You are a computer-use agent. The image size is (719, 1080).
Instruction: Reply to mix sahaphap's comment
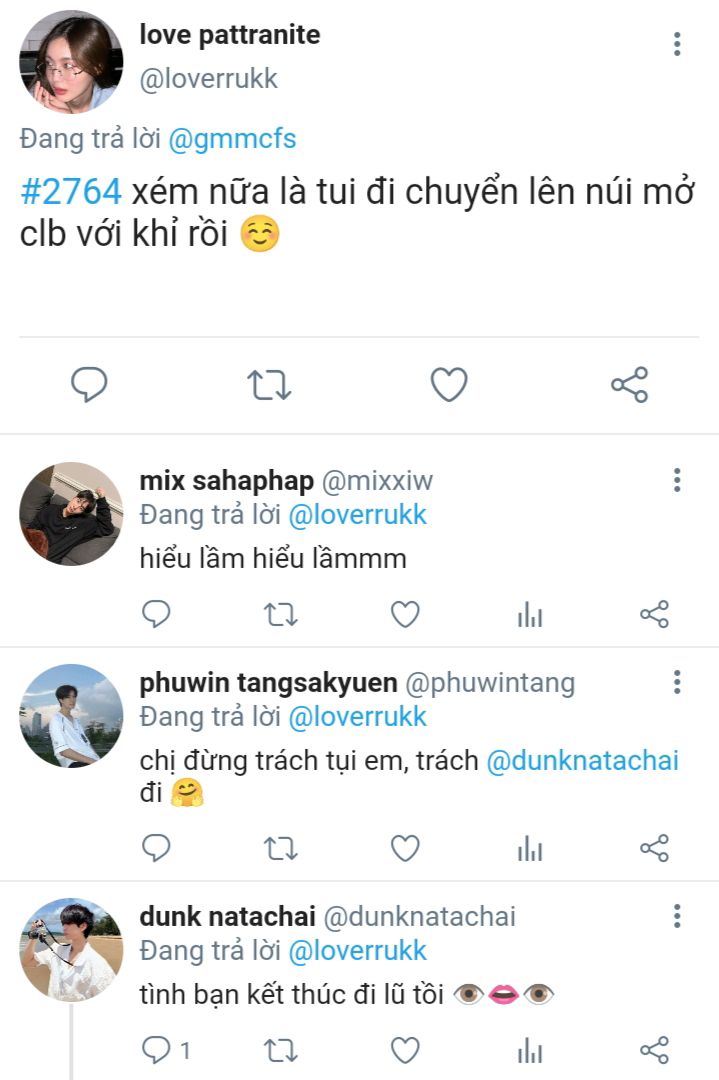pos(156,614)
